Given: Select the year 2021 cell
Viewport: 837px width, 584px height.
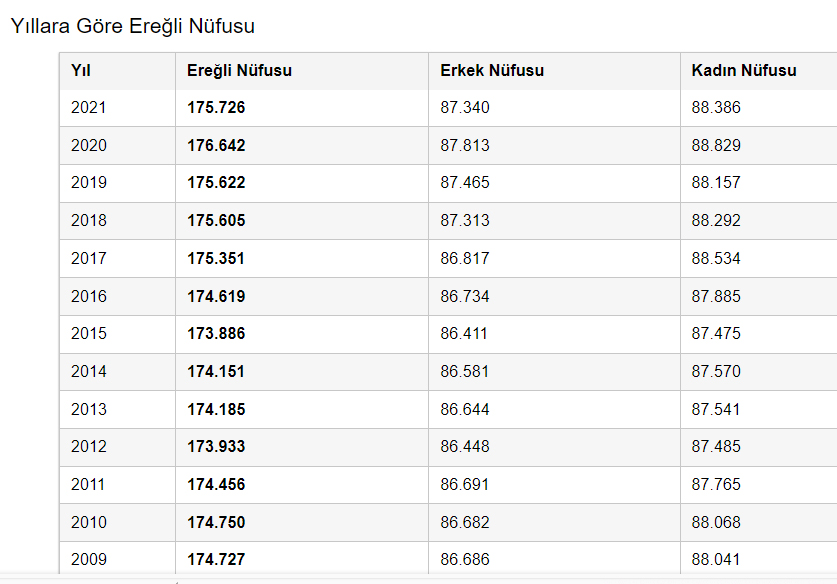Looking at the screenshot, I should (89, 107).
